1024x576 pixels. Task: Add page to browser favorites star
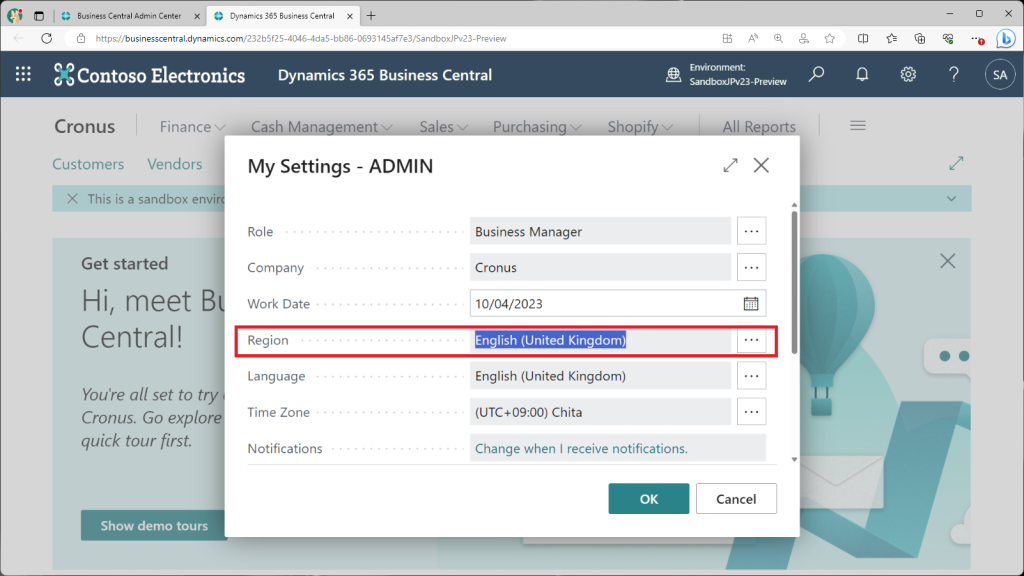coord(829,39)
